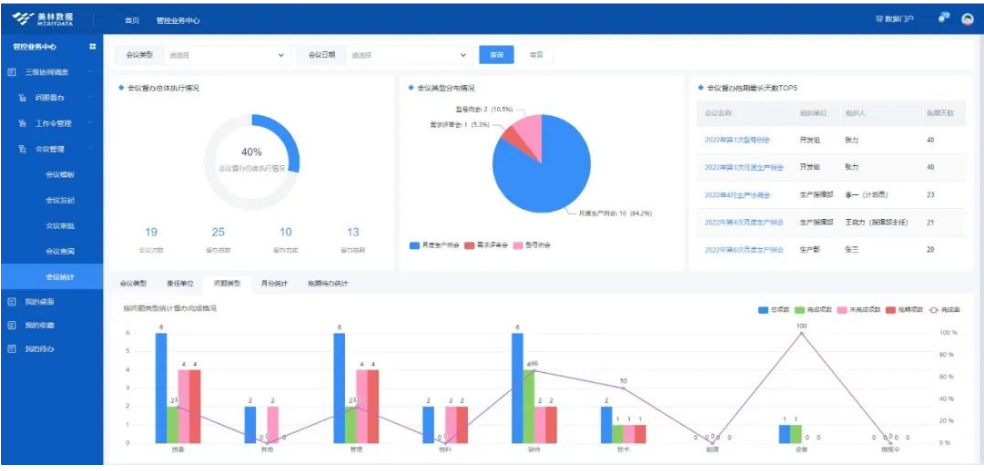The image size is (984, 471).
Task: Click the blue 查询 button
Action: point(497,55)
